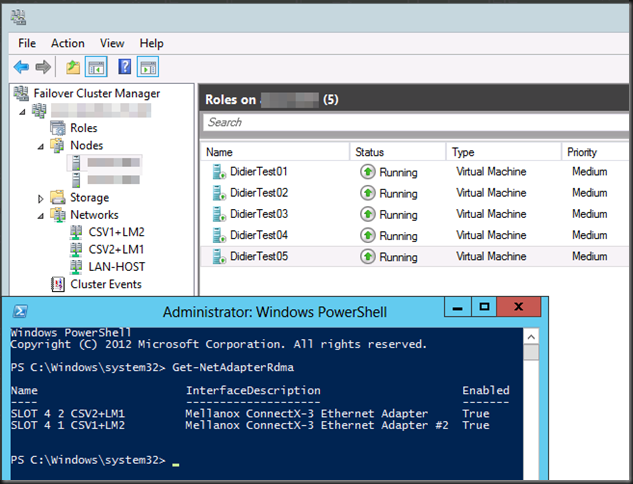
Task: Select the Storage tree item label
Action: [90, 197]
